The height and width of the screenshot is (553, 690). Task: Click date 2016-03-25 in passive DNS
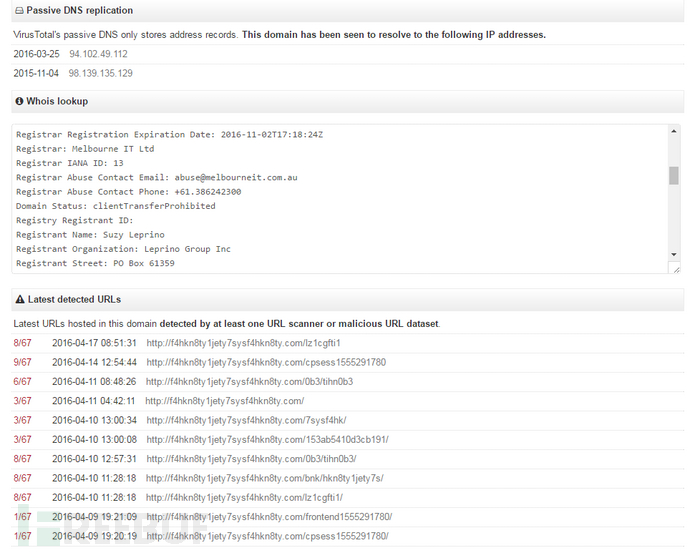click(x=36, y=54)
